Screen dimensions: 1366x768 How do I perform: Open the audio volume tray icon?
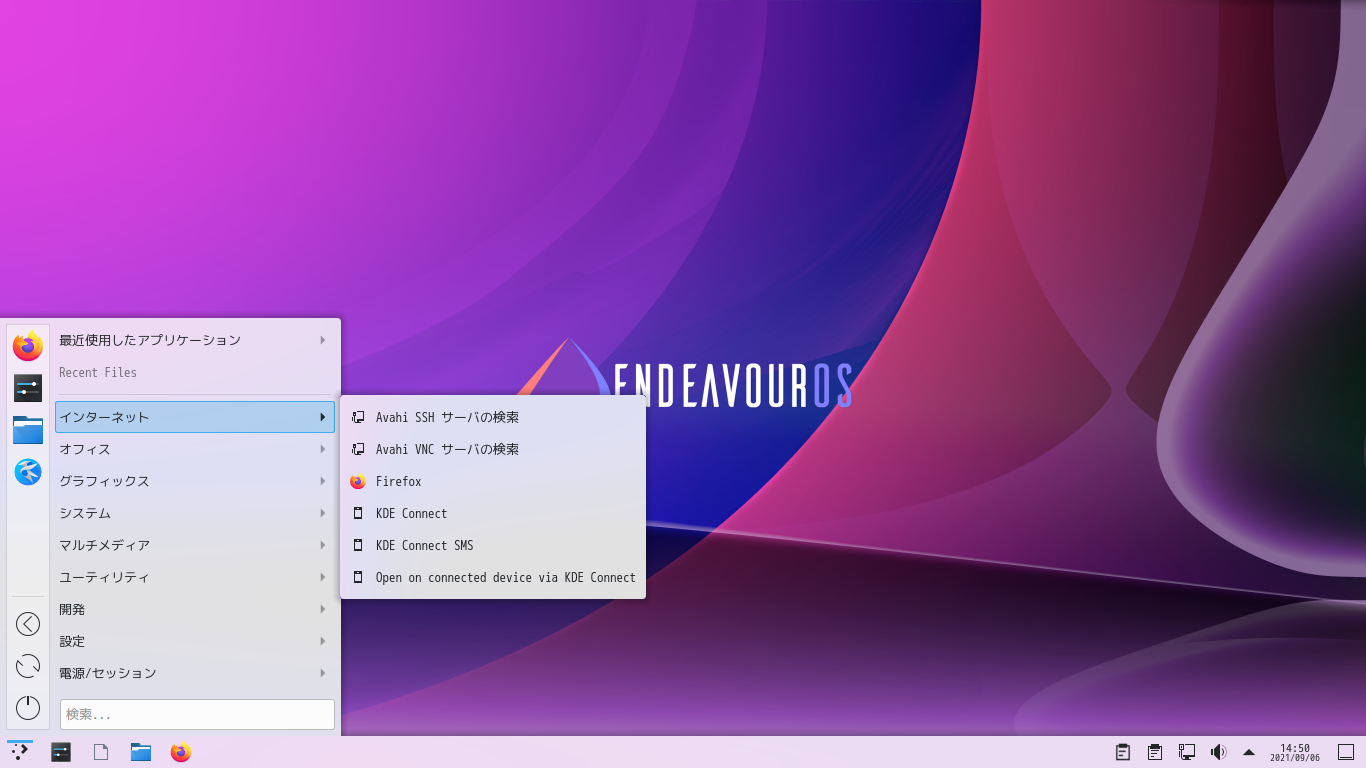[1218, 752]
